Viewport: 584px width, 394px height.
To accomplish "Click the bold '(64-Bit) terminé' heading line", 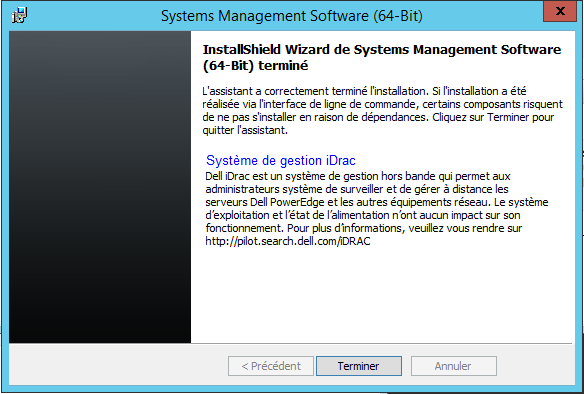I will pos(256,66).
